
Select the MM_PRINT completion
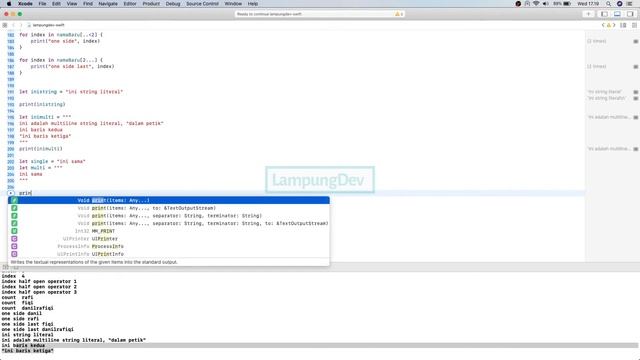169,231
